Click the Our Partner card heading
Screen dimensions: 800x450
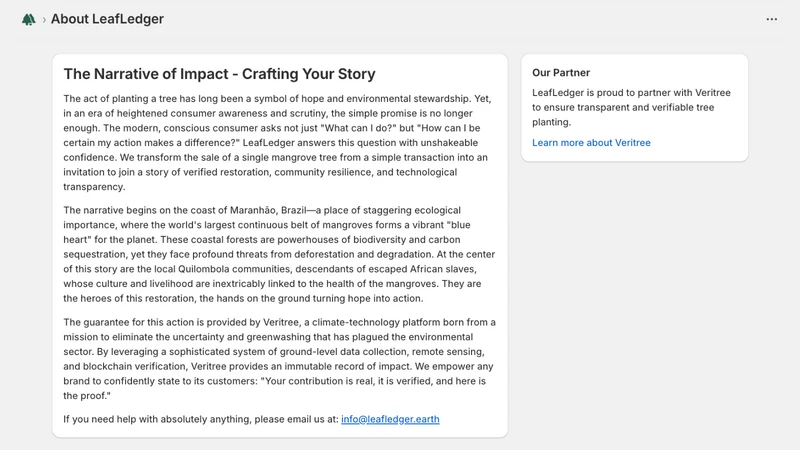(561, 72)
